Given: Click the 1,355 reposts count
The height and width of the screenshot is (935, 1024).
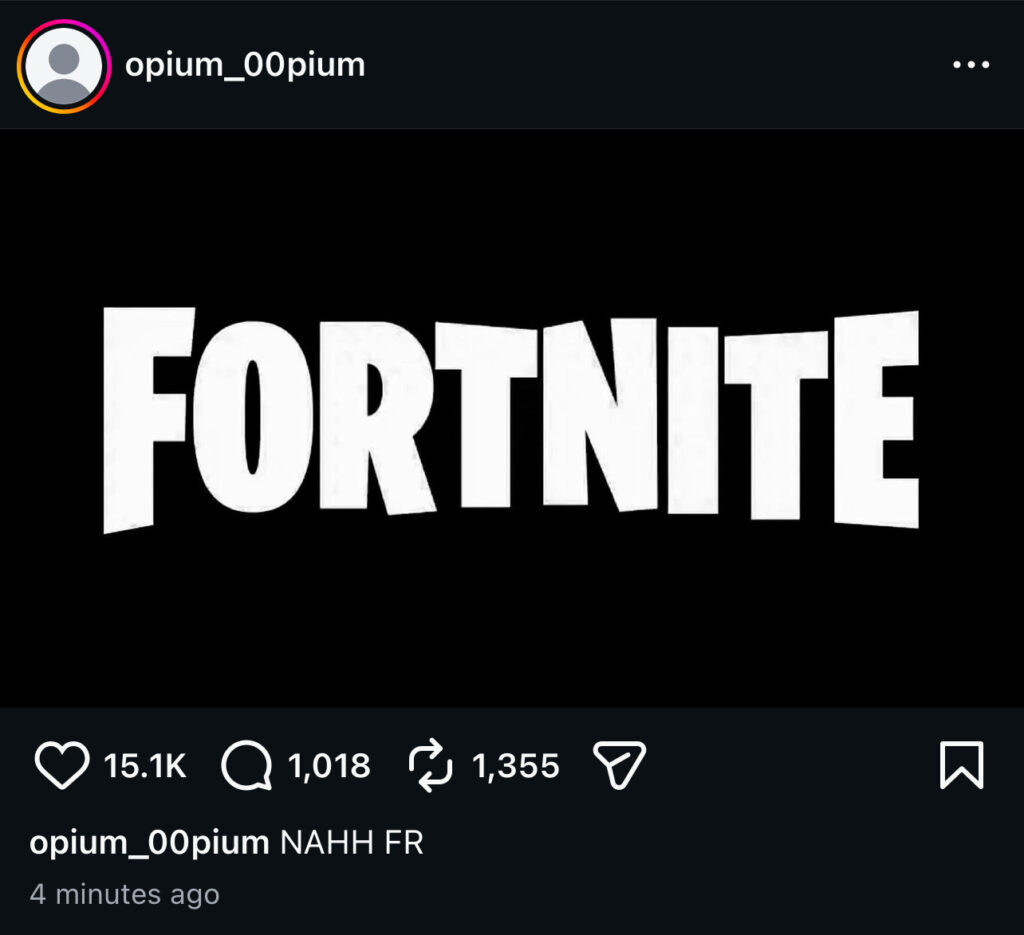Looking at the screenshot, I should 515,767.
